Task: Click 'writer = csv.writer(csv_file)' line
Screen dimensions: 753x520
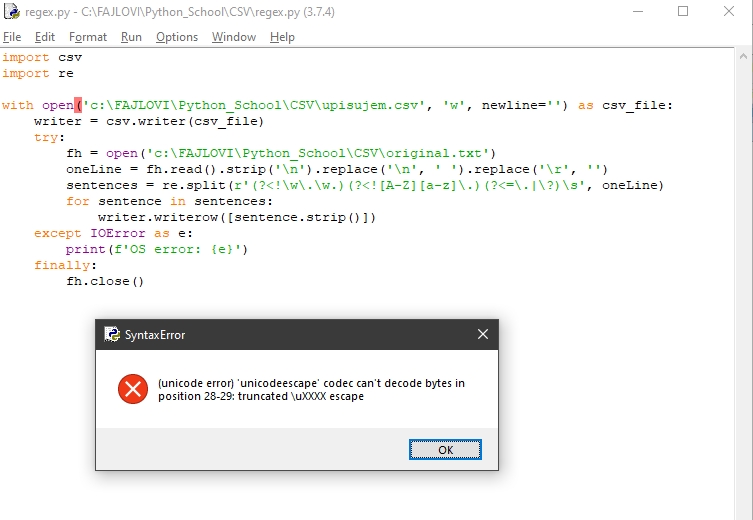Action: (x=149, y=121)
